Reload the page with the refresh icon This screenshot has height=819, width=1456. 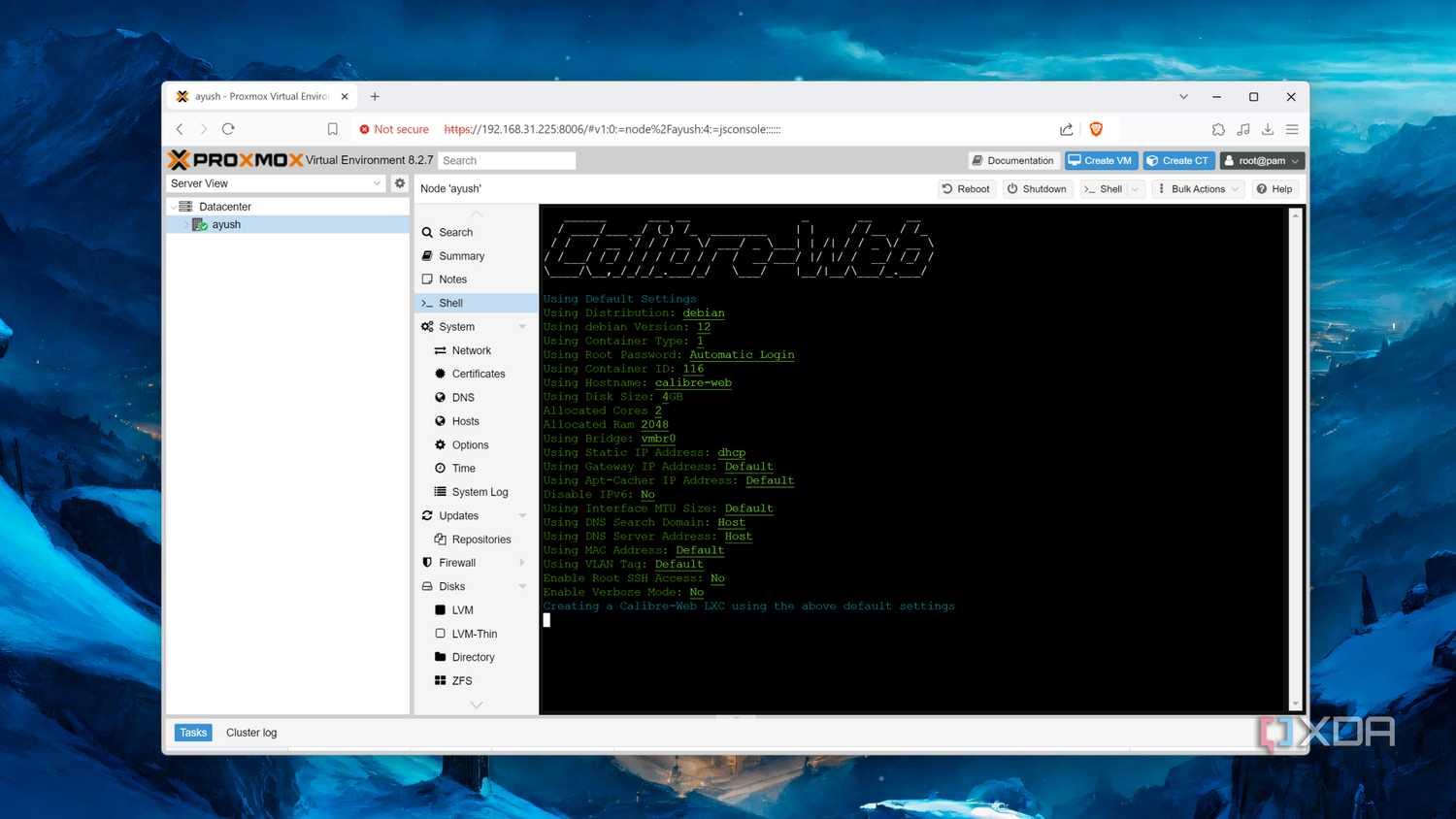228,129
